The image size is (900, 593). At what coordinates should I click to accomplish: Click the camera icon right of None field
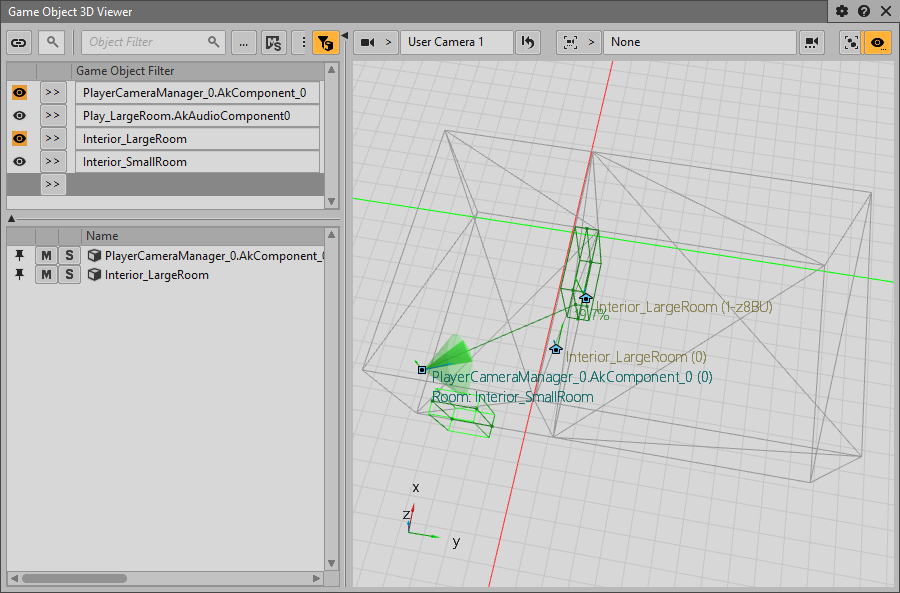(811, 42)
